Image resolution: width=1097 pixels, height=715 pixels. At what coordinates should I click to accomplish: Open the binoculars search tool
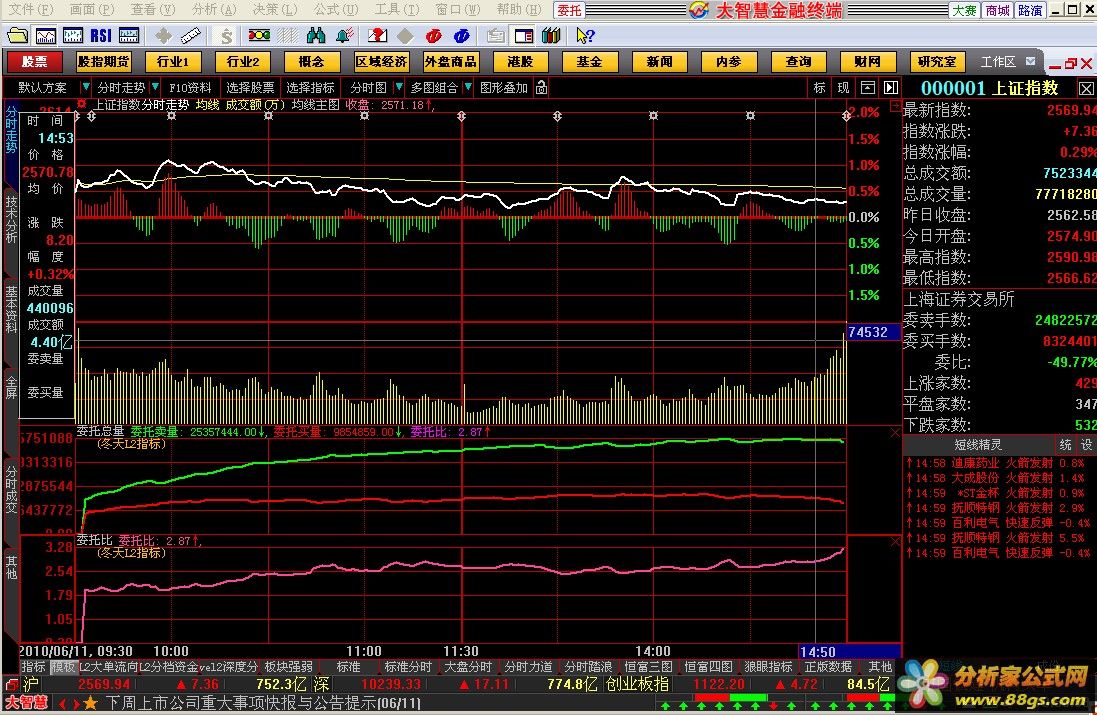316,35
